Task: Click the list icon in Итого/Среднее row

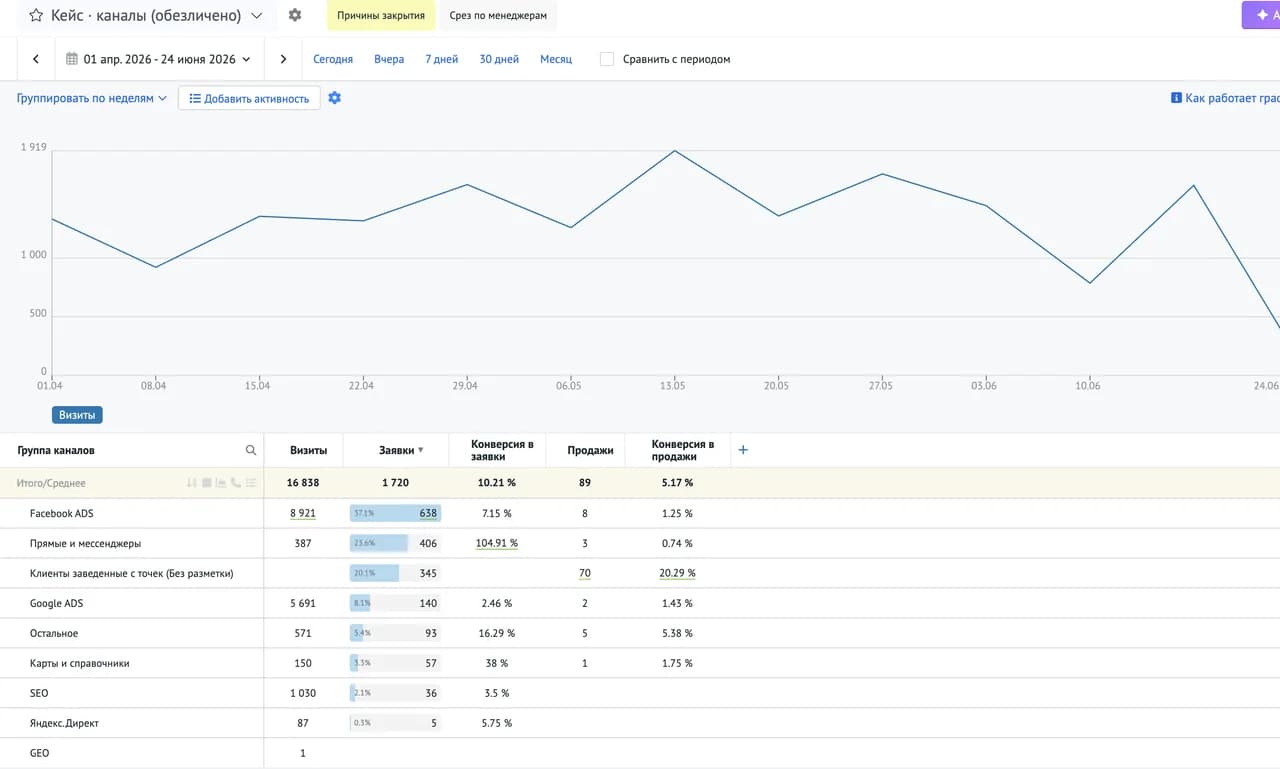Action: pyautogui.click(x=251, y=483)
